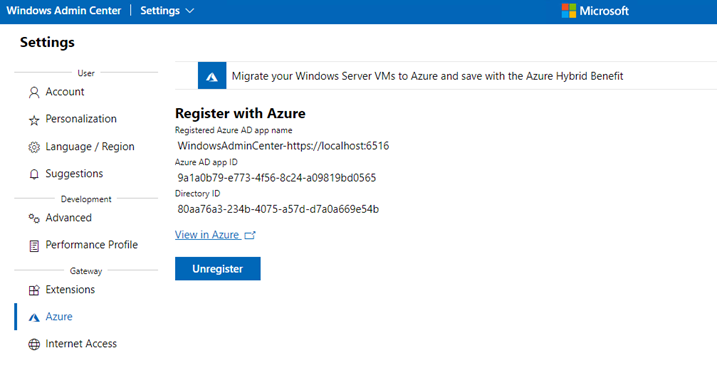Click the Extensions puzzle icon
The height and width of the screenshot is (366, 717).
(x=34, y=290)
